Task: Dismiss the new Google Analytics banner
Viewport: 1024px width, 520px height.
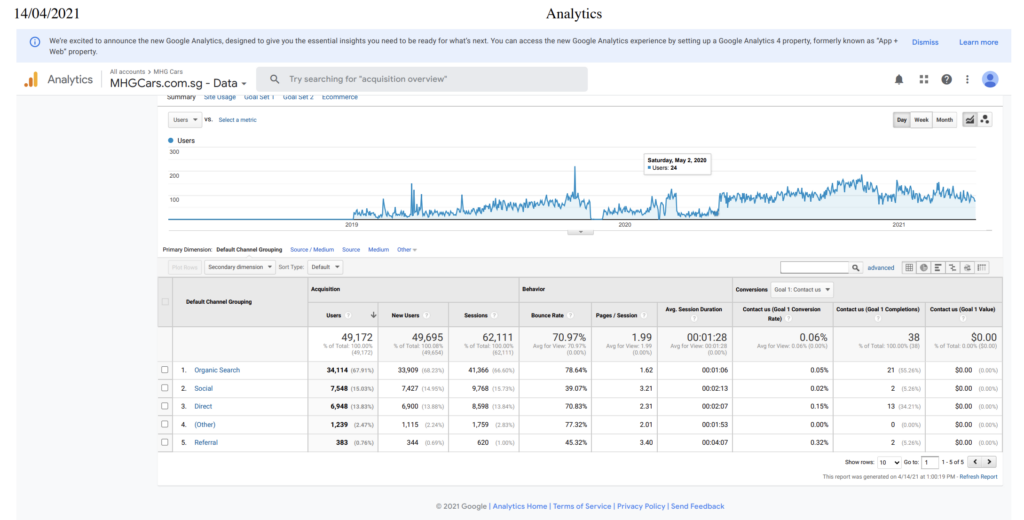Action: click(925, 42)
